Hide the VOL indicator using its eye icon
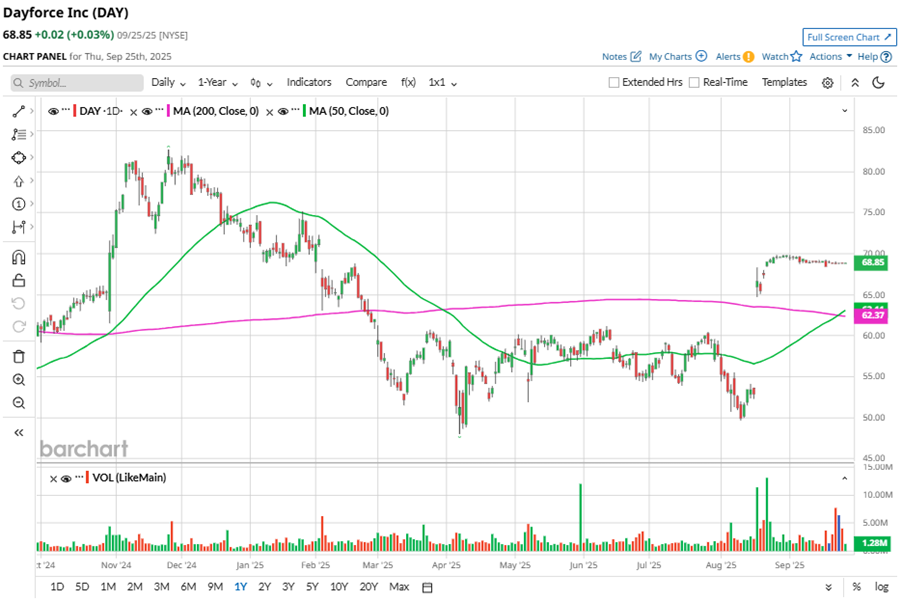Screen dimensions: 902x601 (x=65, y=478)
